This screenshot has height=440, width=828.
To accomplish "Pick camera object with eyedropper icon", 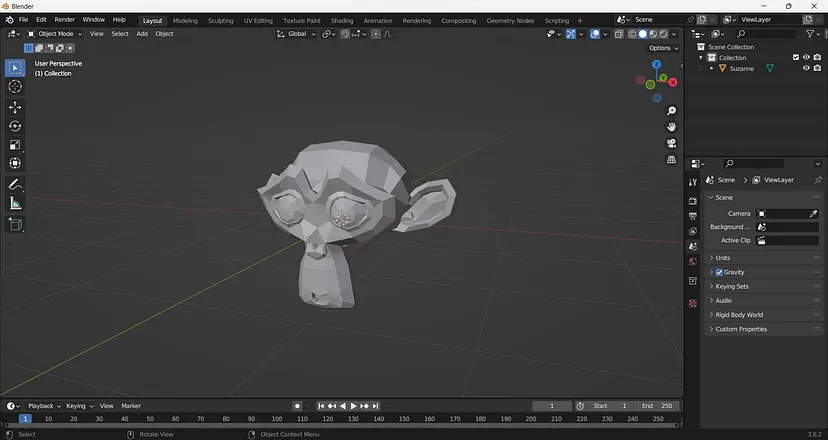I will tap(813, 213).
